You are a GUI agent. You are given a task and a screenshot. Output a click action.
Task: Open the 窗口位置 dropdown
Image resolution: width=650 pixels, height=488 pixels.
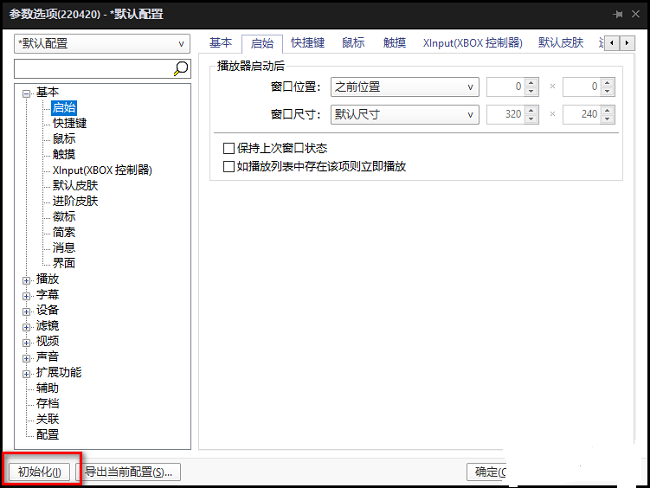coord(405,88)
